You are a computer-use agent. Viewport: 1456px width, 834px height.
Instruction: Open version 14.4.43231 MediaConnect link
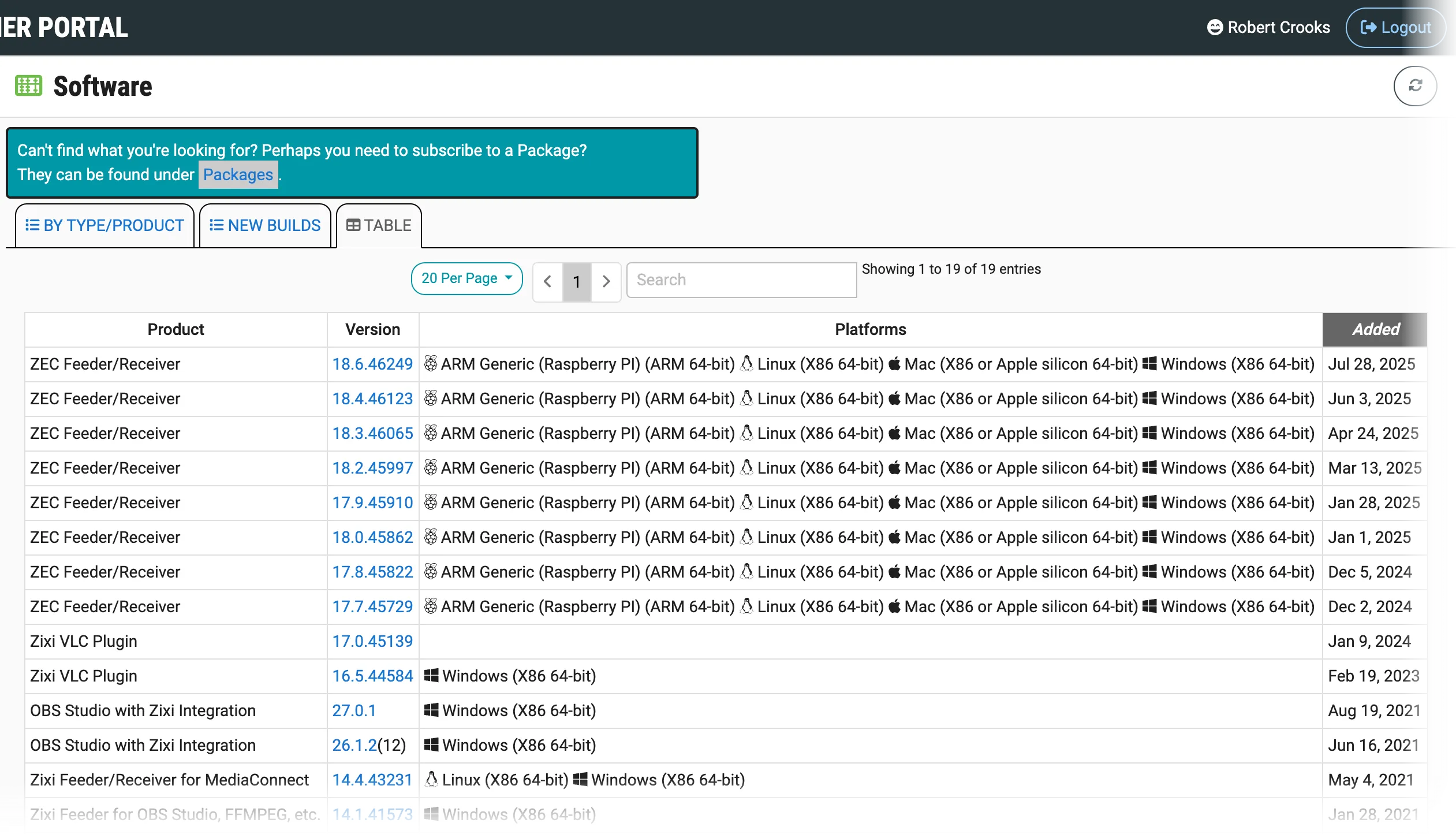(372, 780)
